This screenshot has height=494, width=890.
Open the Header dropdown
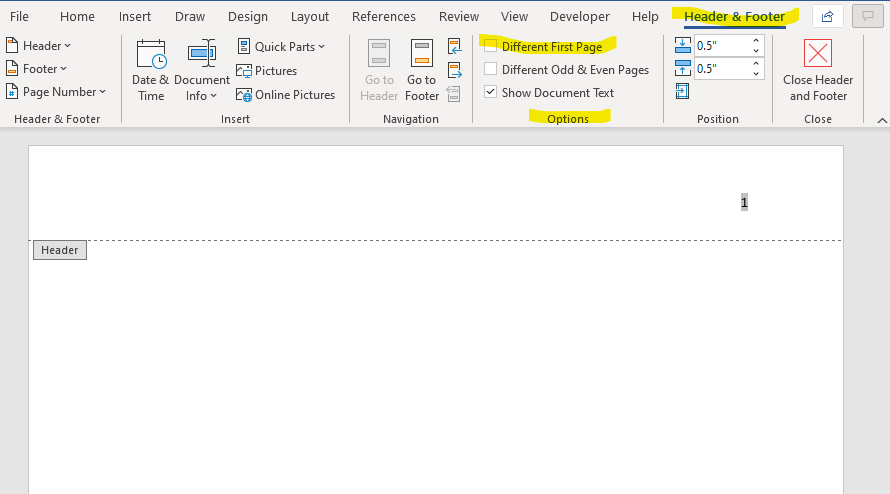click(x=41, y=46)
